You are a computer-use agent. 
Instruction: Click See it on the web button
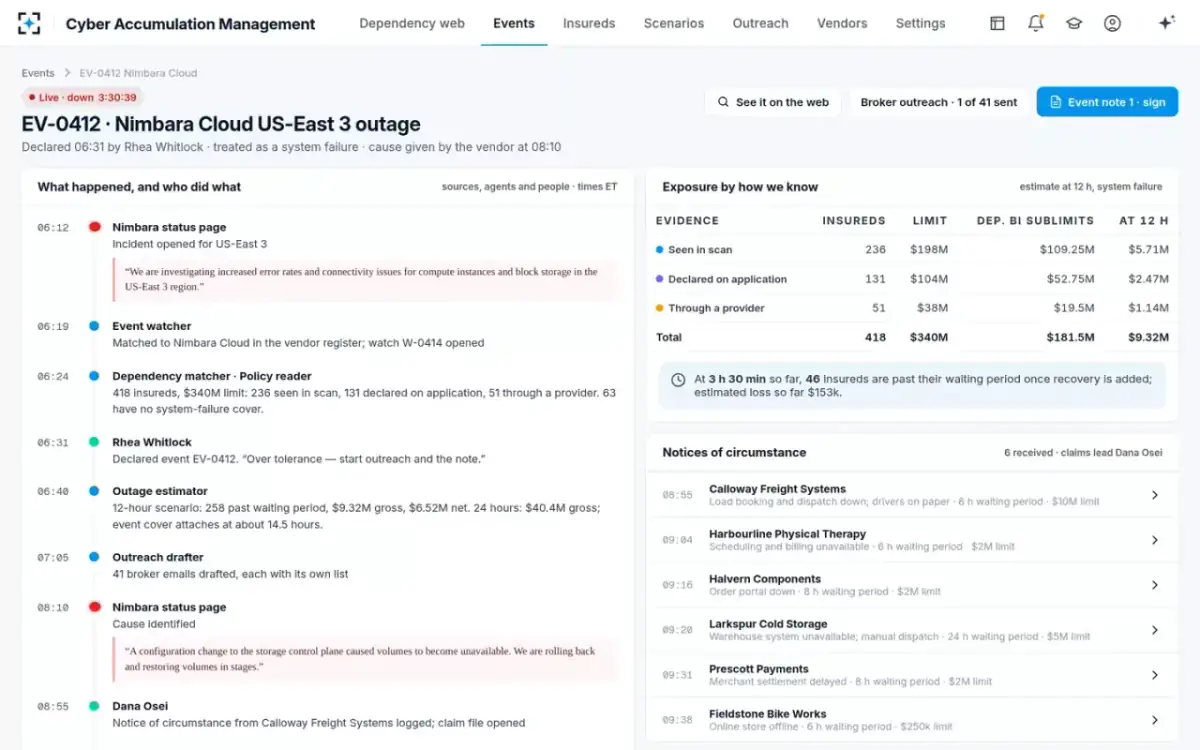[x=773, y=102]
